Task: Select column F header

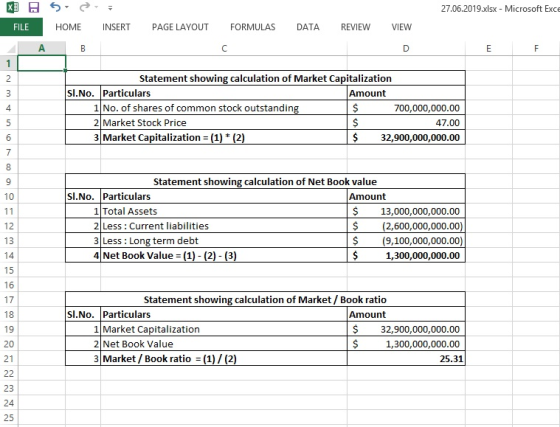Action: (x=536, y=49)
